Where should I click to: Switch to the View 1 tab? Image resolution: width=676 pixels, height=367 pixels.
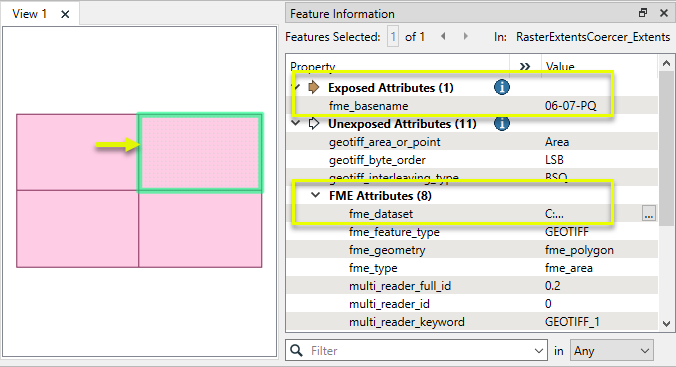click(29, 14)
